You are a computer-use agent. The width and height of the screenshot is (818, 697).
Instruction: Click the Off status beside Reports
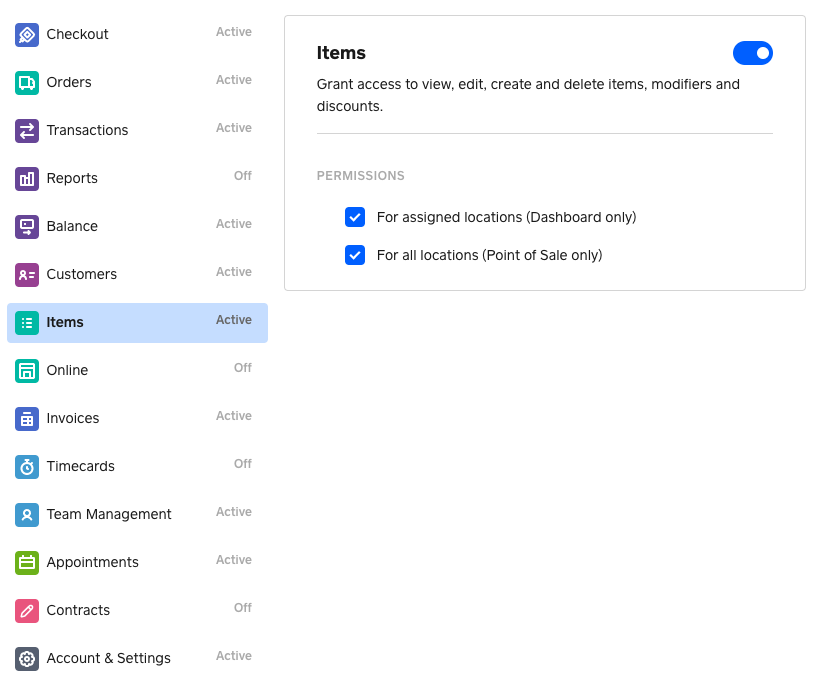[x=242, y=176]
